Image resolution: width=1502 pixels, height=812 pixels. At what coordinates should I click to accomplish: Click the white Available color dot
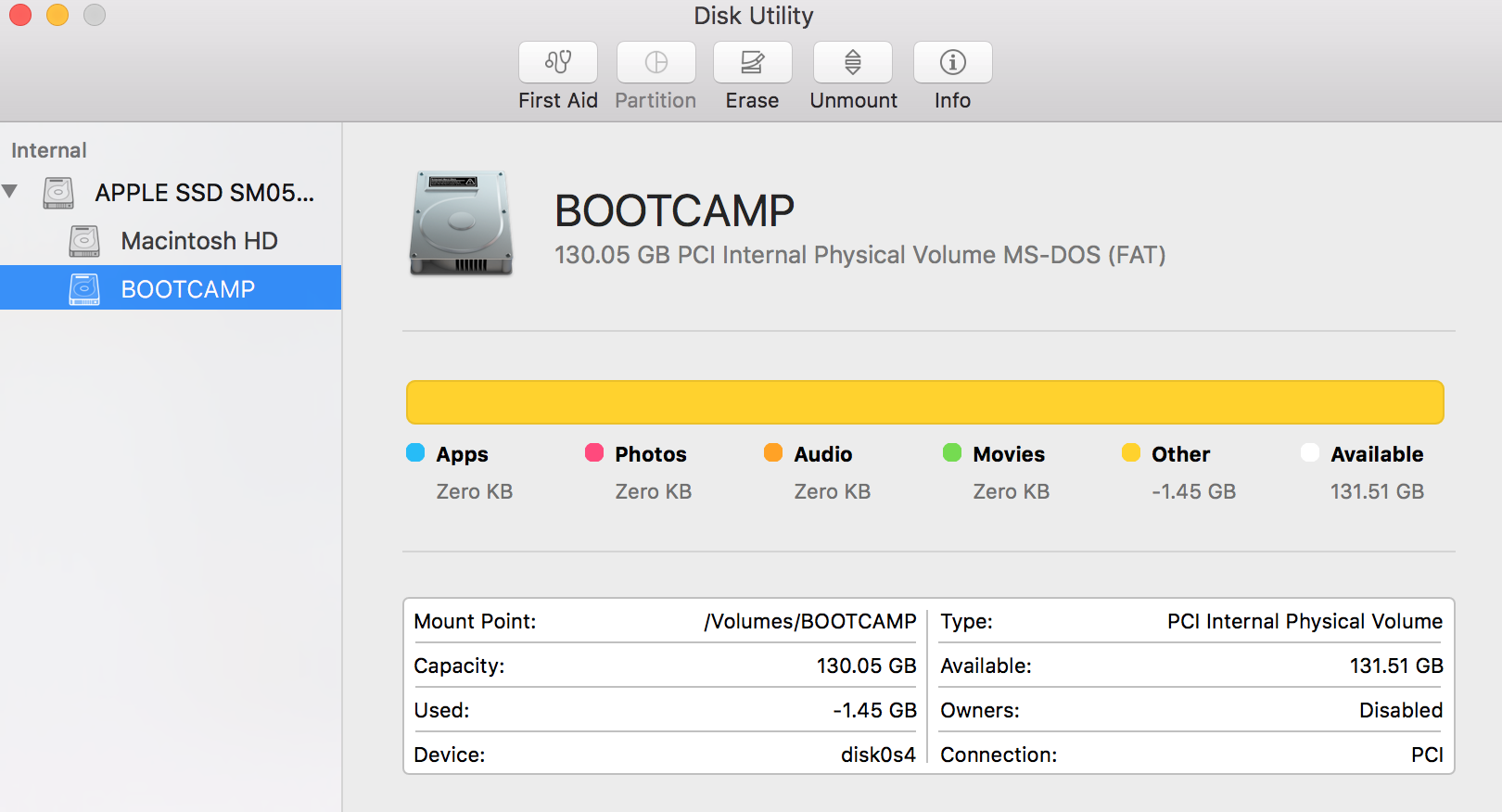point(1310,452)
